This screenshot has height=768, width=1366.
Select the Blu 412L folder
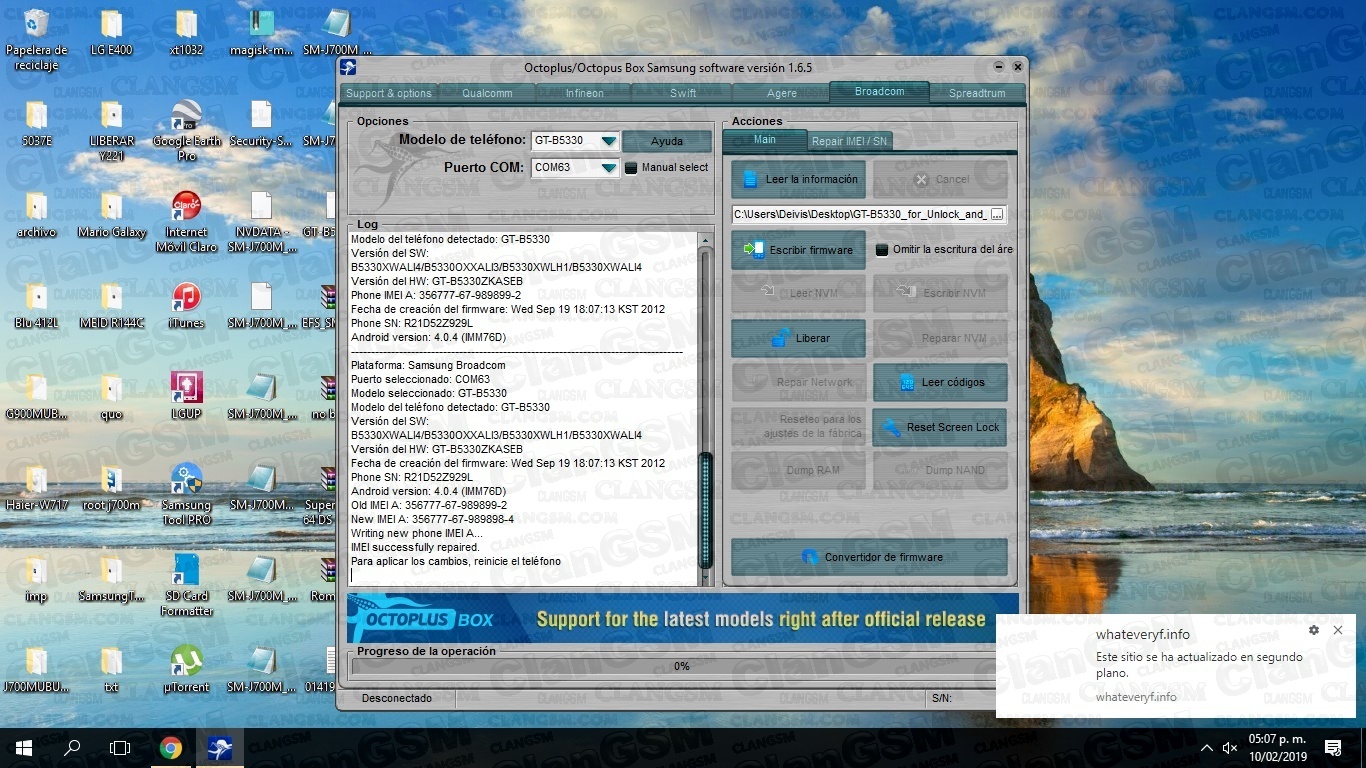(36, 305)
